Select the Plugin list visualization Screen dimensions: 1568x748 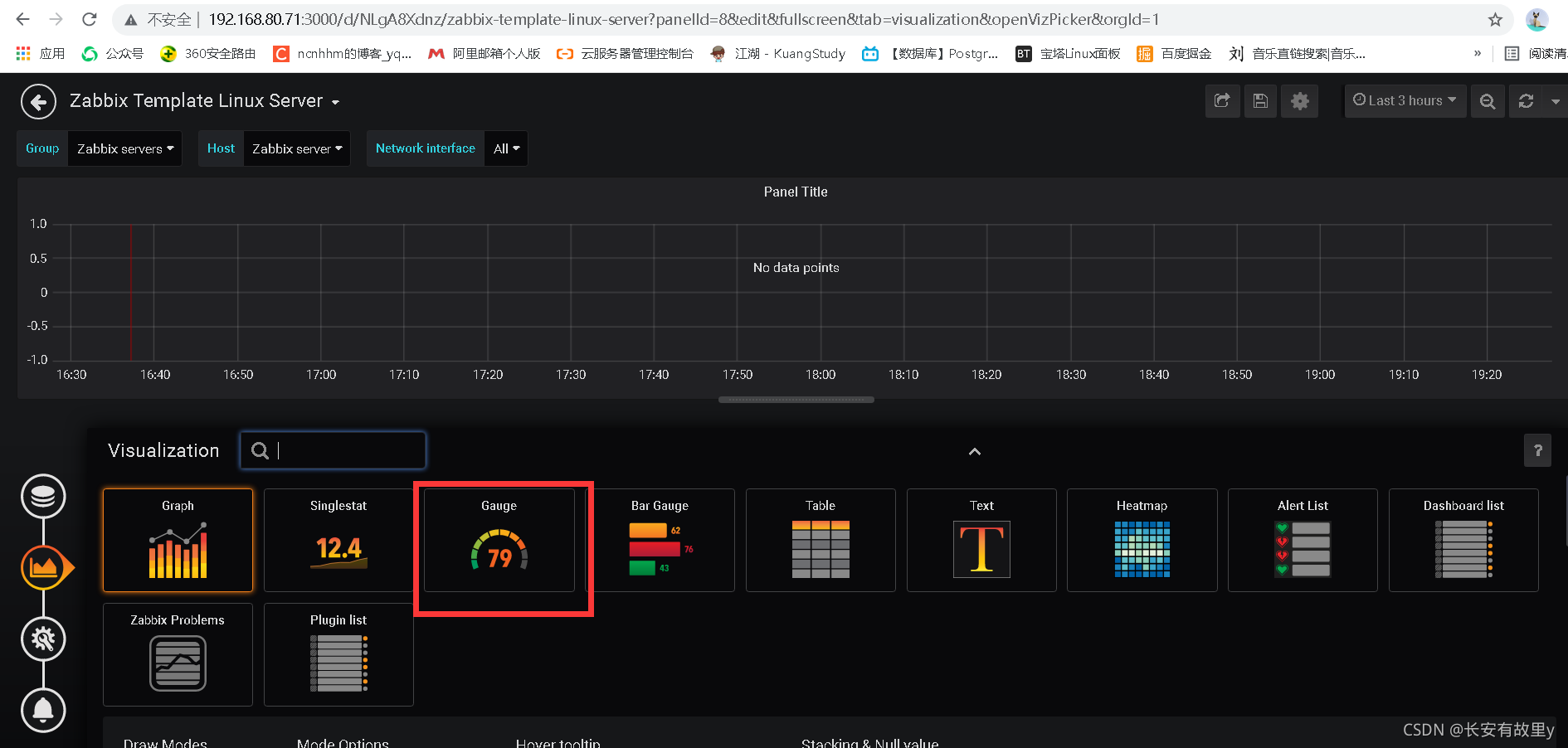tap(338, 654)
